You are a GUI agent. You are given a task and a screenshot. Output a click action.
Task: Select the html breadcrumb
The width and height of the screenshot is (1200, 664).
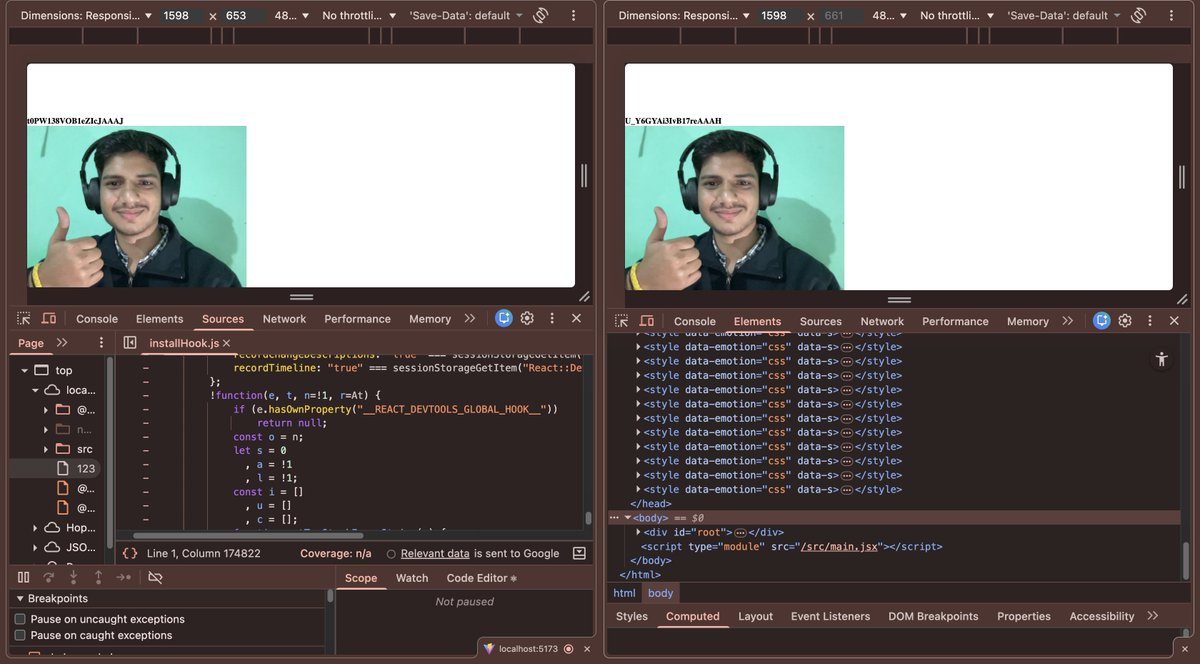click(x=624, y=593)
